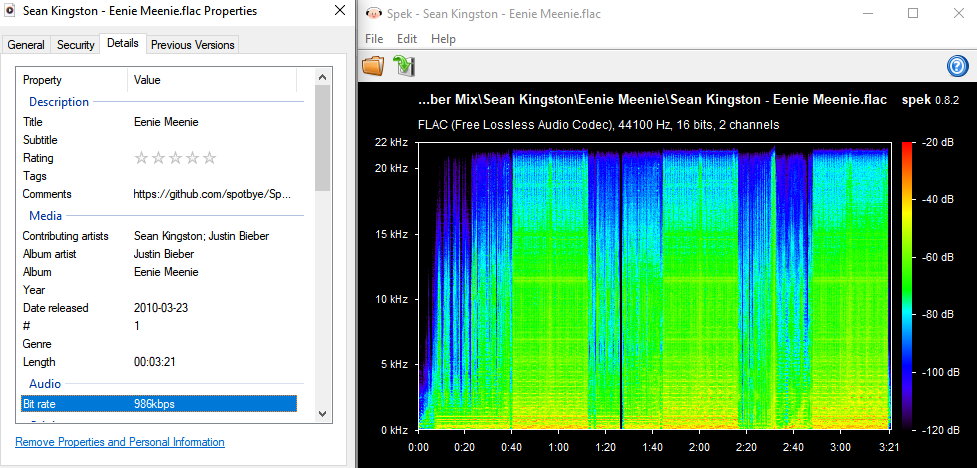Click the 3:21 time axis label
The height and width of the screenshot is (468, 977).
(887, 447)
